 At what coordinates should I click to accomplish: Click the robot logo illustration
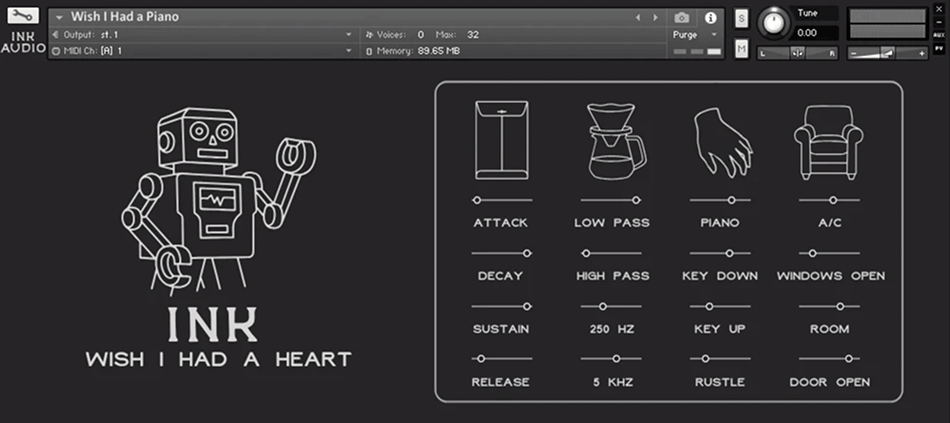pos(218,201)
